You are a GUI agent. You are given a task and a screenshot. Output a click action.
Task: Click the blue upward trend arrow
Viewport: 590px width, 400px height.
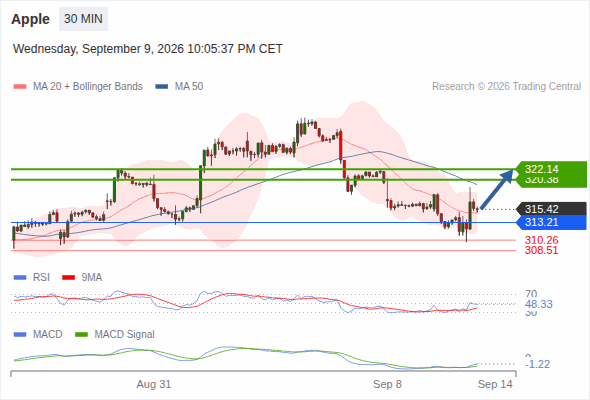click(497, 189)
